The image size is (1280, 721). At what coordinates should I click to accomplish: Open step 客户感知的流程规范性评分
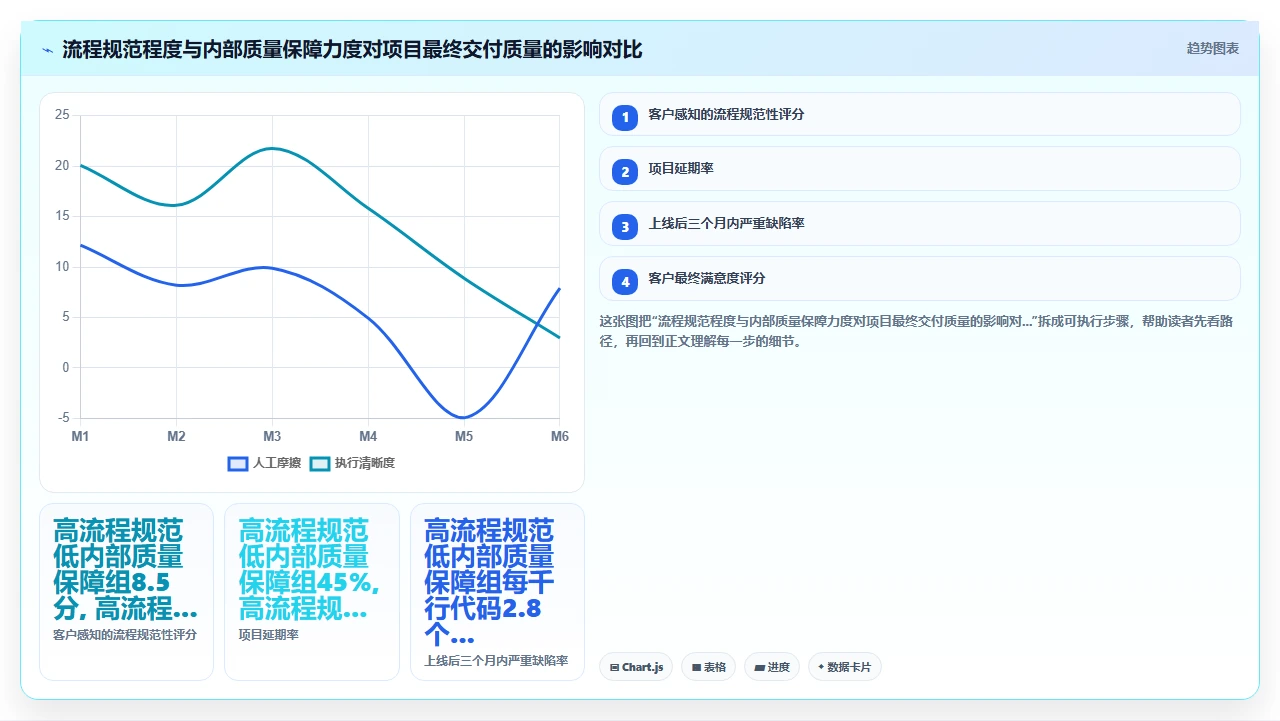coord(920,114)
